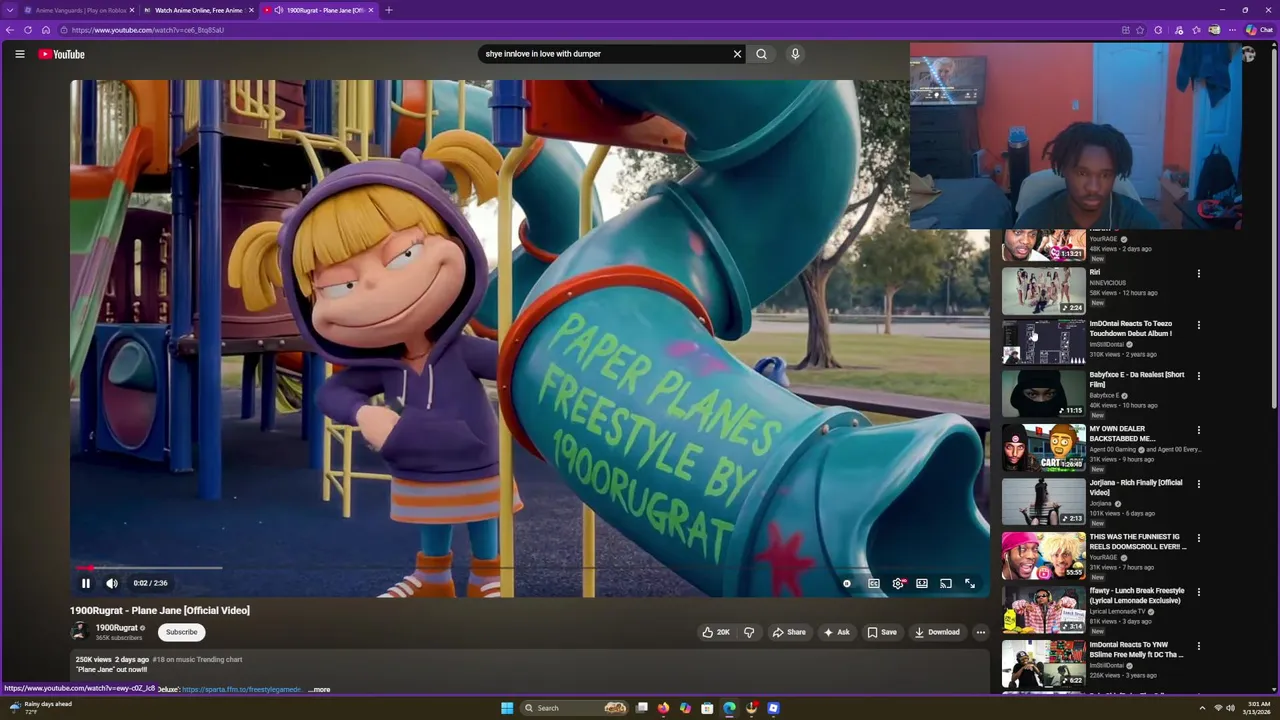Open Riri video thumbnail
Image resolution: width=1280 pixels, height=720 pixels.
(1043, 291)
